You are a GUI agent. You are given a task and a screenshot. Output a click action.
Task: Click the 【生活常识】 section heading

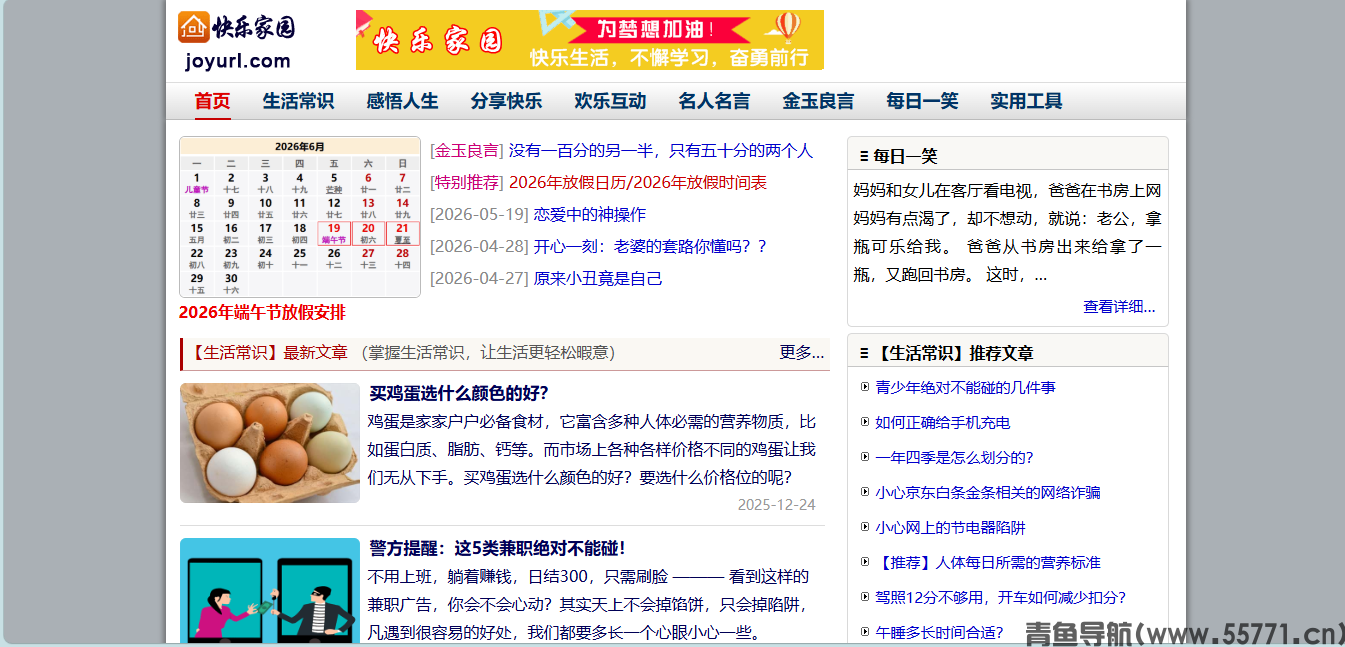pos(234,353)
